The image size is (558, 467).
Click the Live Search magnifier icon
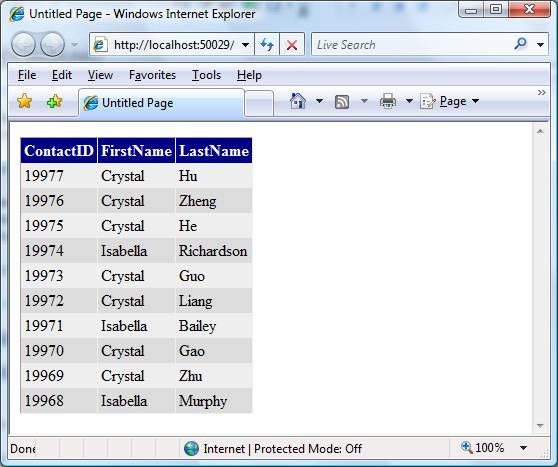(520, 44)
